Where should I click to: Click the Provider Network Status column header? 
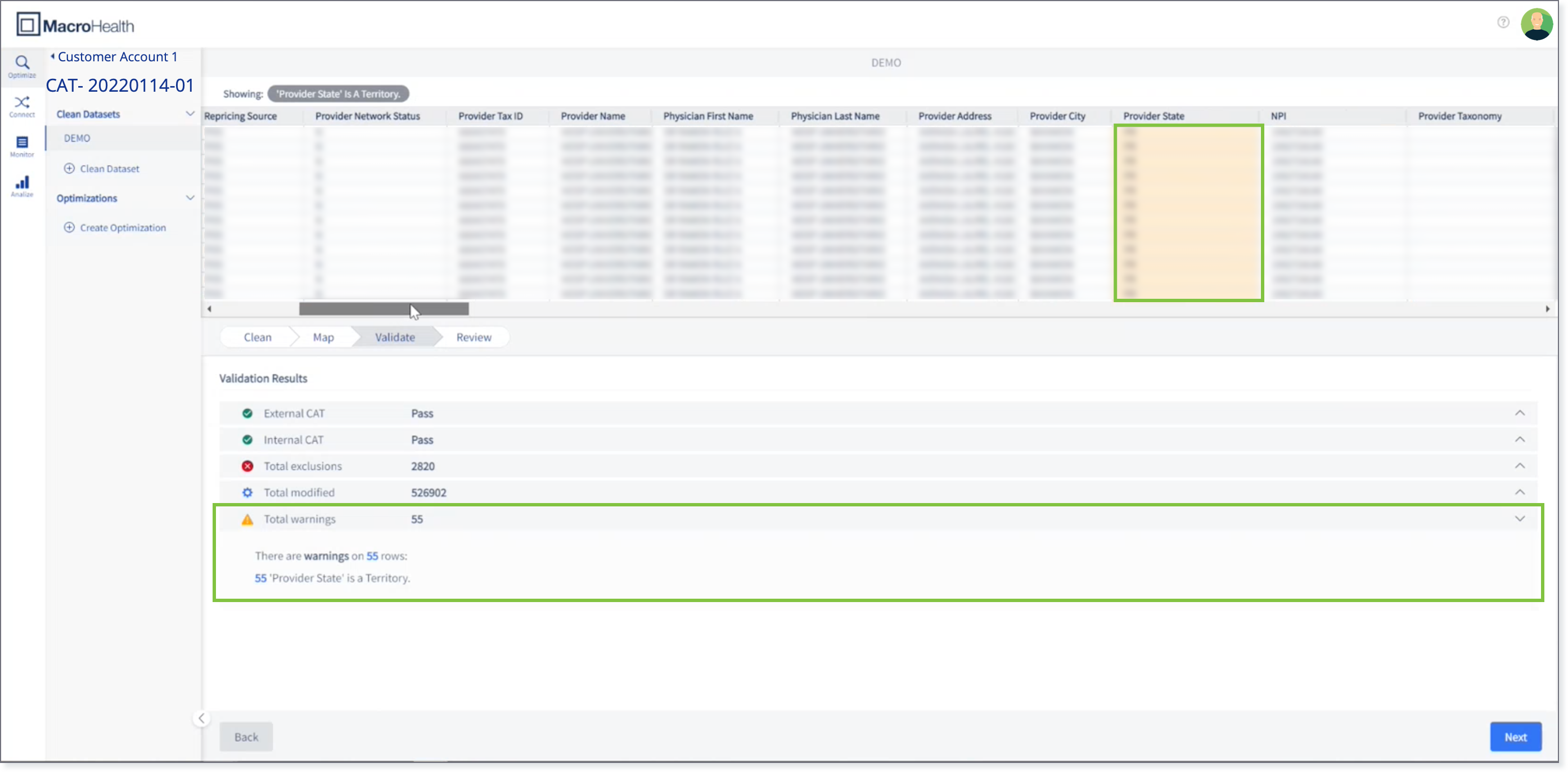pyautogui.click(x=367, y=116)
